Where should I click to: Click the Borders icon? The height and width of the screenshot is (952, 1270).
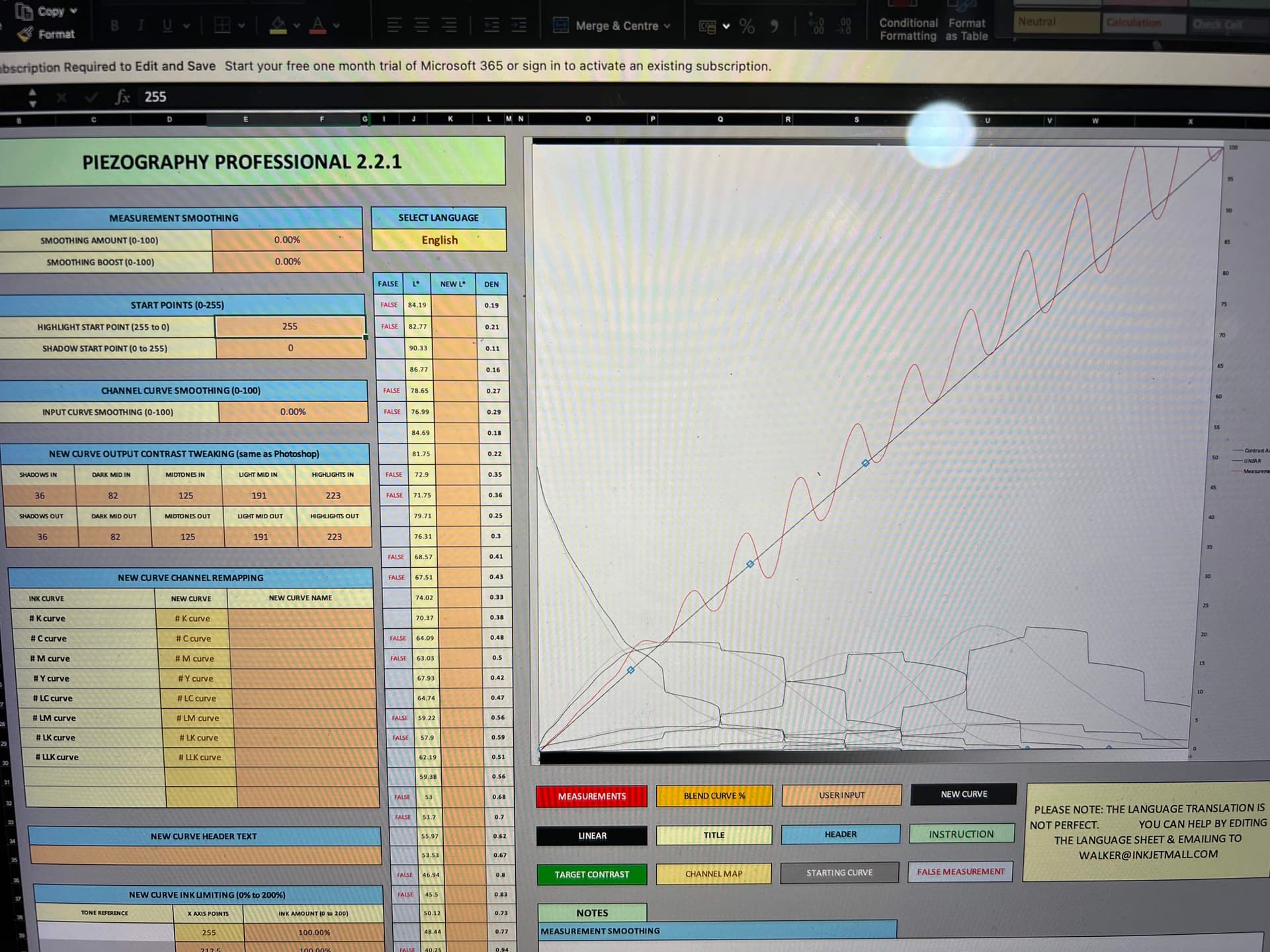(x=222, y=26)
